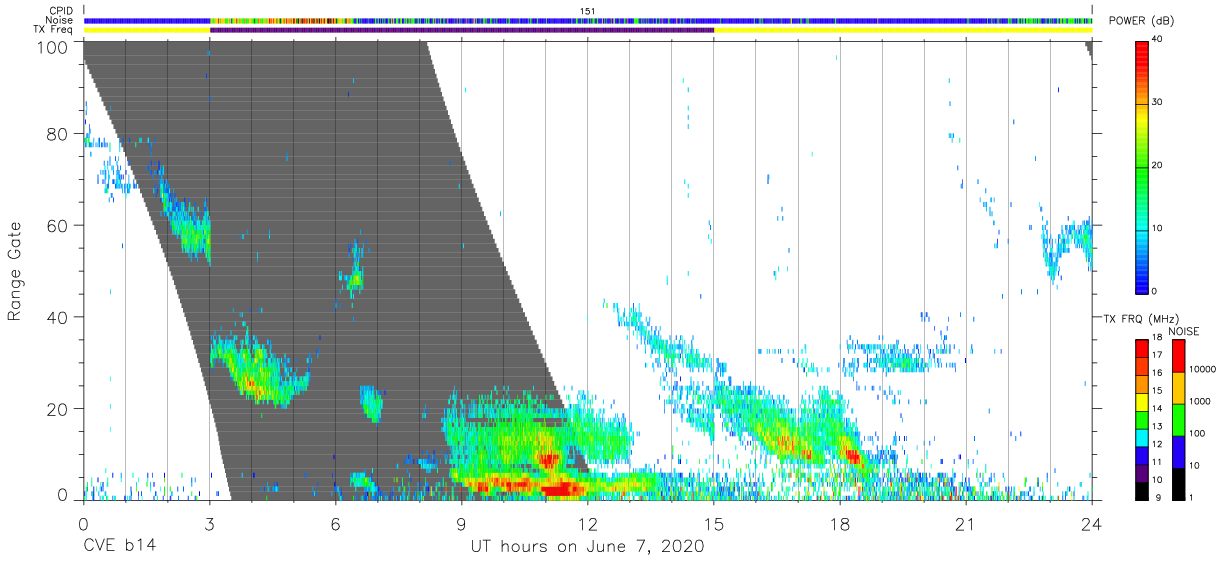Viewport: 1228px width, 567px height.
Task: Click x-axis tick label '21'
Action: [x=966, y=525]
